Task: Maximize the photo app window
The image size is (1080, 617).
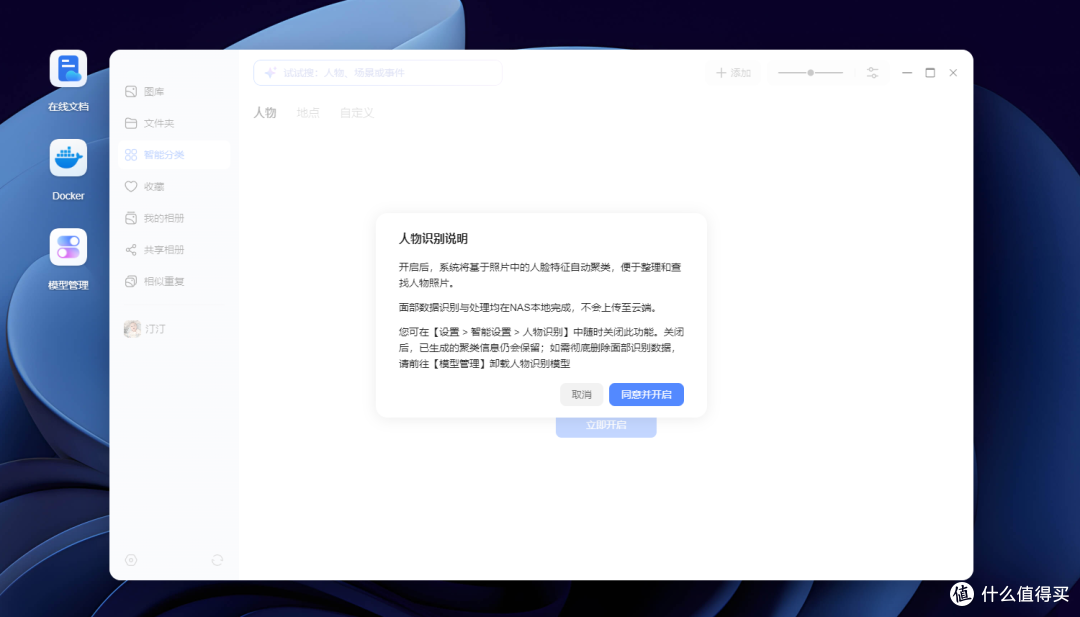Action: pos(930,73)
